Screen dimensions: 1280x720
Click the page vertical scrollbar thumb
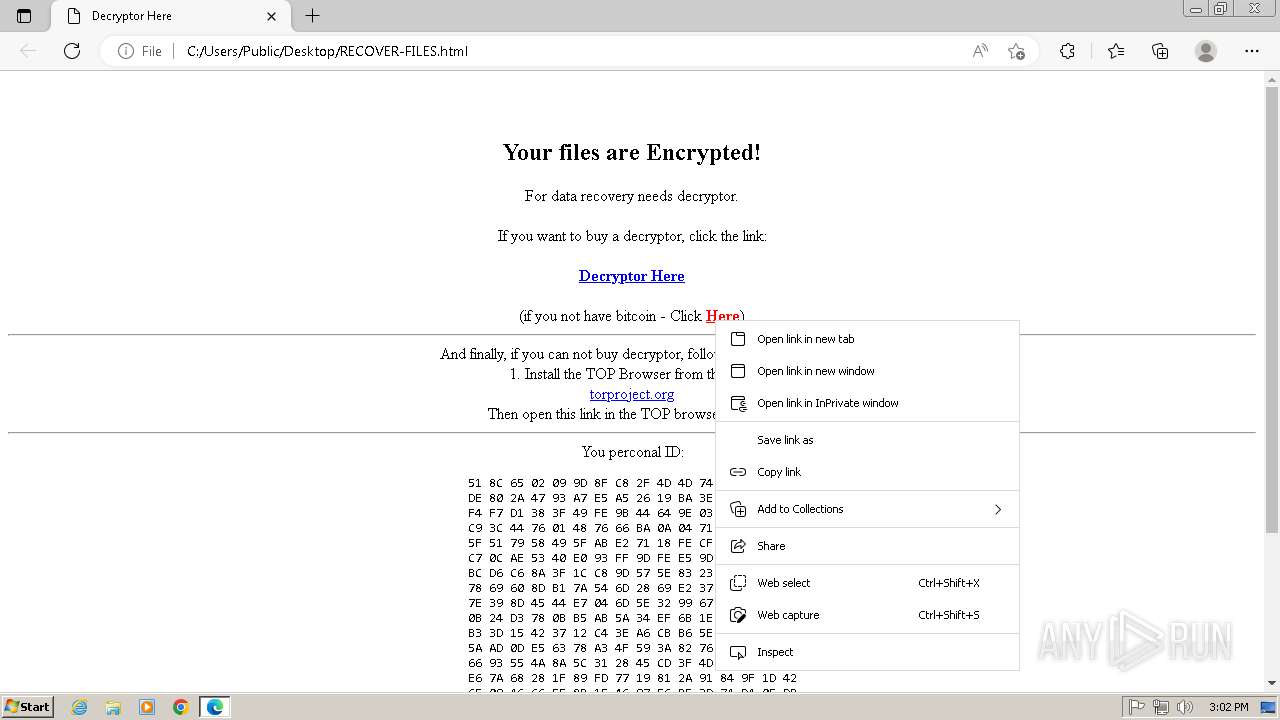pos(1272,310)
